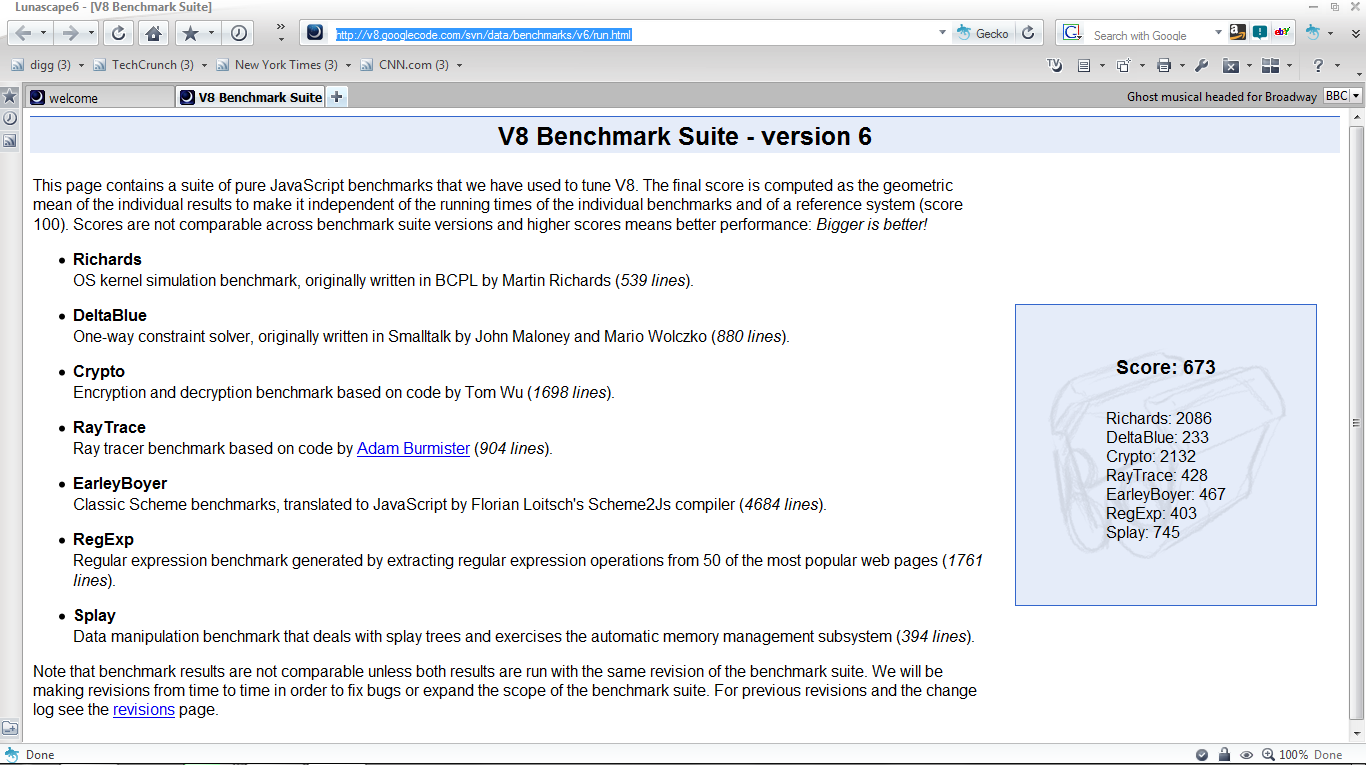Click the Score: 673 result text
The image size is (1366, 765).
(x=1166, y=367)
